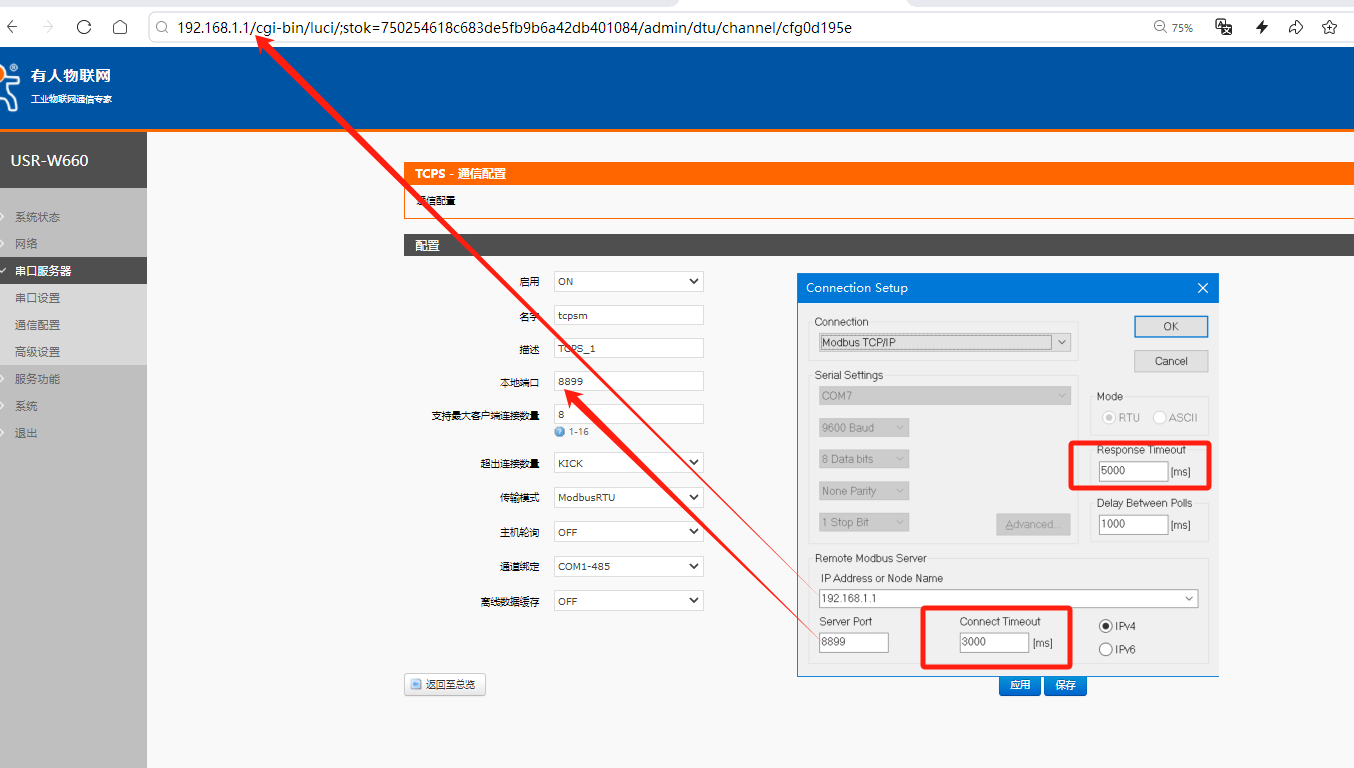The width and height of the screenshot is (1354, 768).
Task: Open the Connection dropdown showing Modbus TCP/IP
Action: [x=945, y=342]
